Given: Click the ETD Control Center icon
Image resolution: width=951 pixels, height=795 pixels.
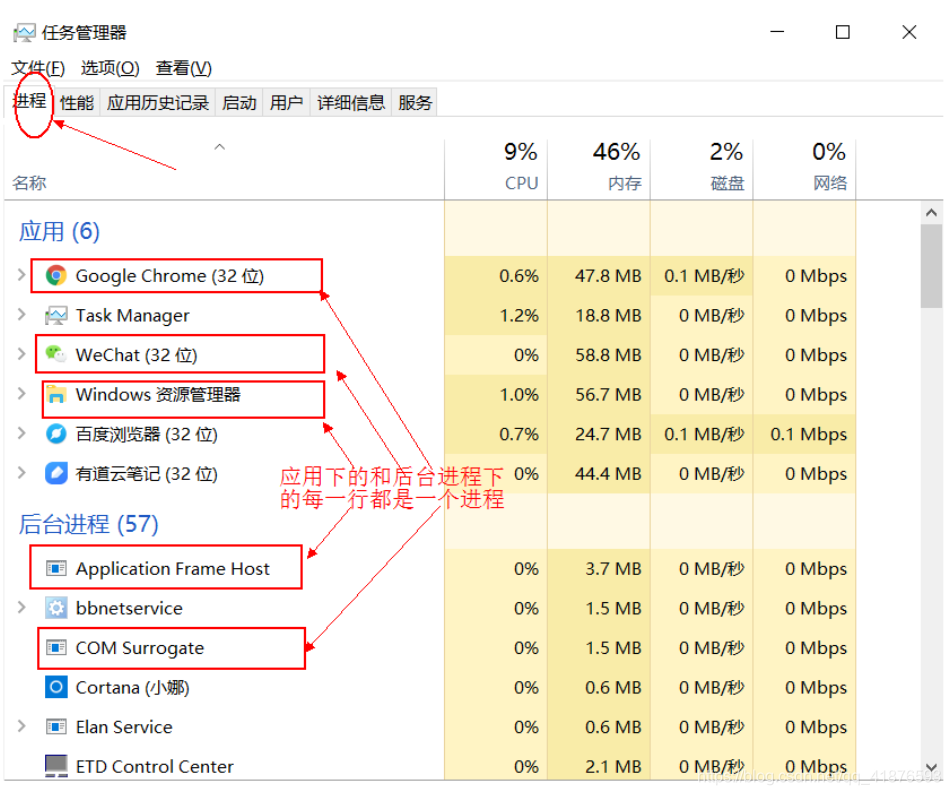Looking at the screenshot, I should 56,766.
